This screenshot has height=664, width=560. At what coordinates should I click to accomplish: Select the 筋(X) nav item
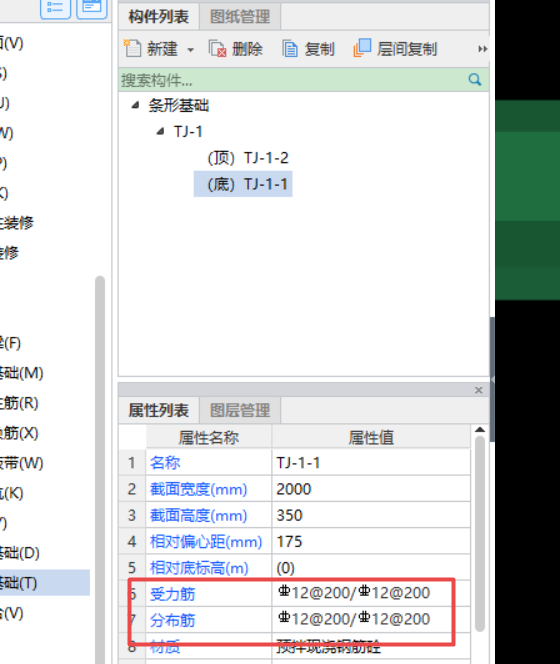[x=19, y=433]
